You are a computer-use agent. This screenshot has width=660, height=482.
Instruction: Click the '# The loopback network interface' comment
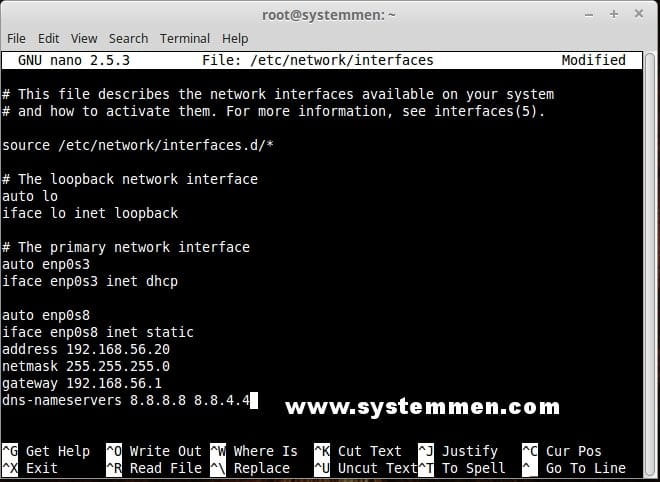[130, 179]
